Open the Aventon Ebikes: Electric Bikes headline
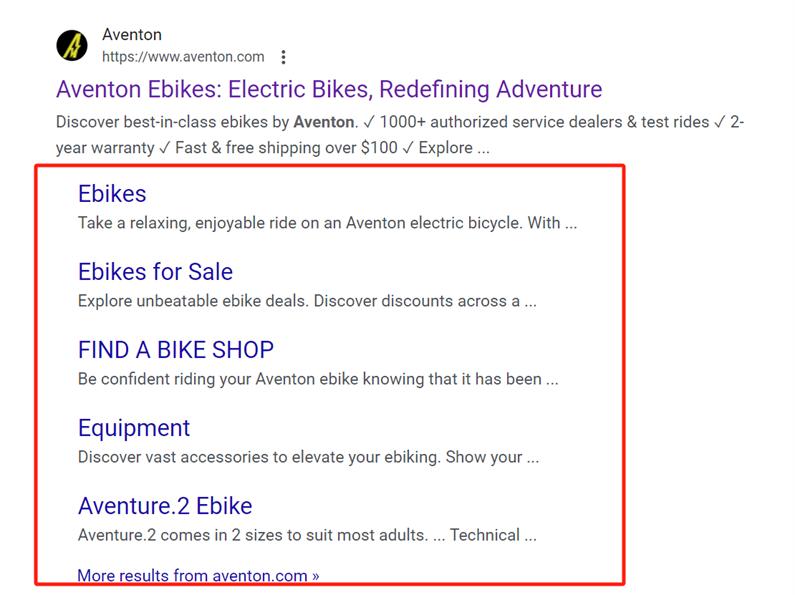This screenshot has width=795, height=595. click(329, 90)
